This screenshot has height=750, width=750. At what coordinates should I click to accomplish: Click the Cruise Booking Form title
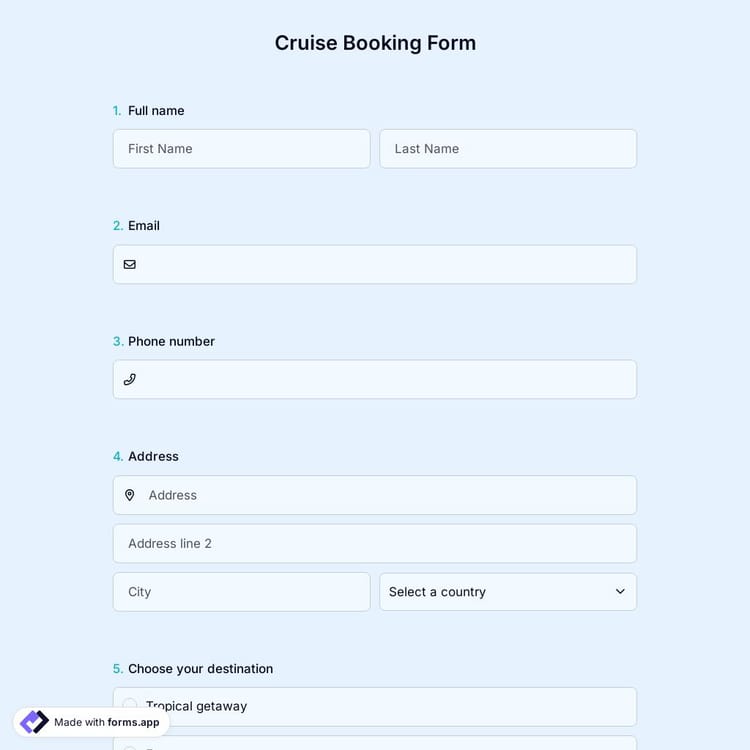point(375,43)
